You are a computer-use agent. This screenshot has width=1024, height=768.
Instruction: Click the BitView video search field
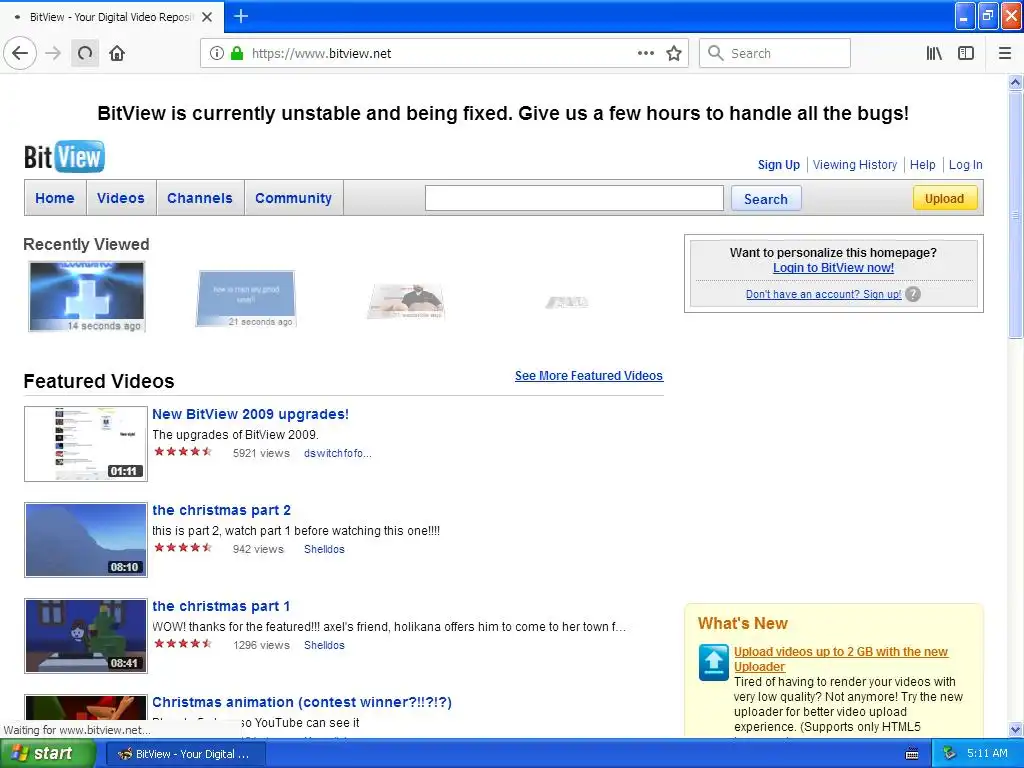(x=574, y=199)
